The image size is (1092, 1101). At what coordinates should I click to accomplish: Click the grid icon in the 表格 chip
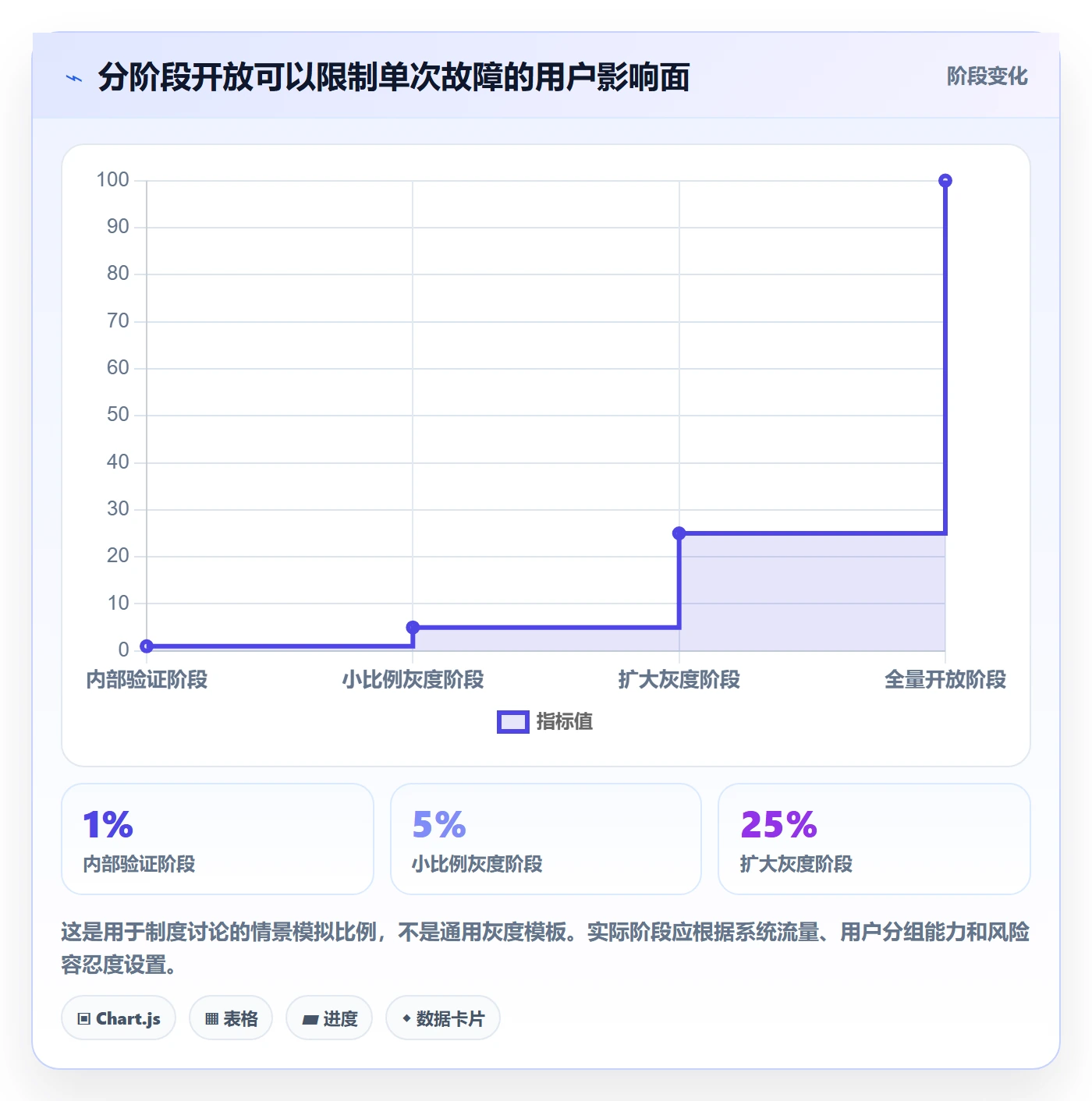tap(211, 1019)
